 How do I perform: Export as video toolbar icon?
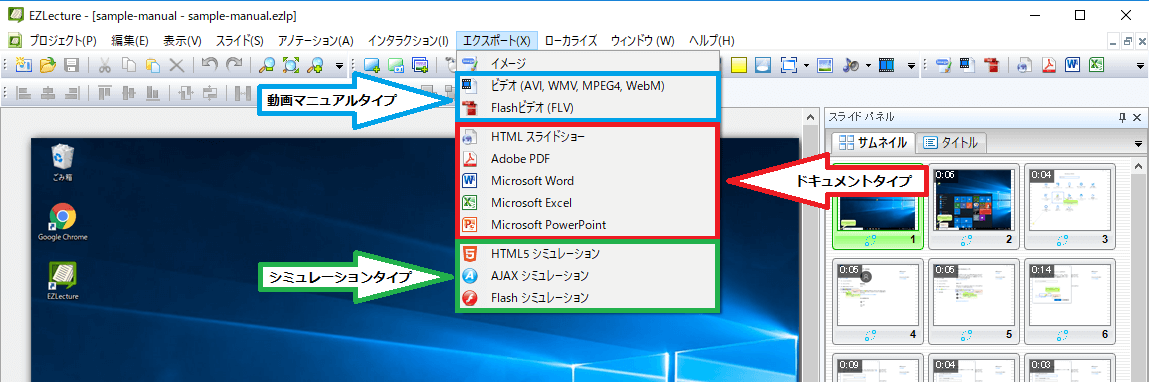click(967, 65)
